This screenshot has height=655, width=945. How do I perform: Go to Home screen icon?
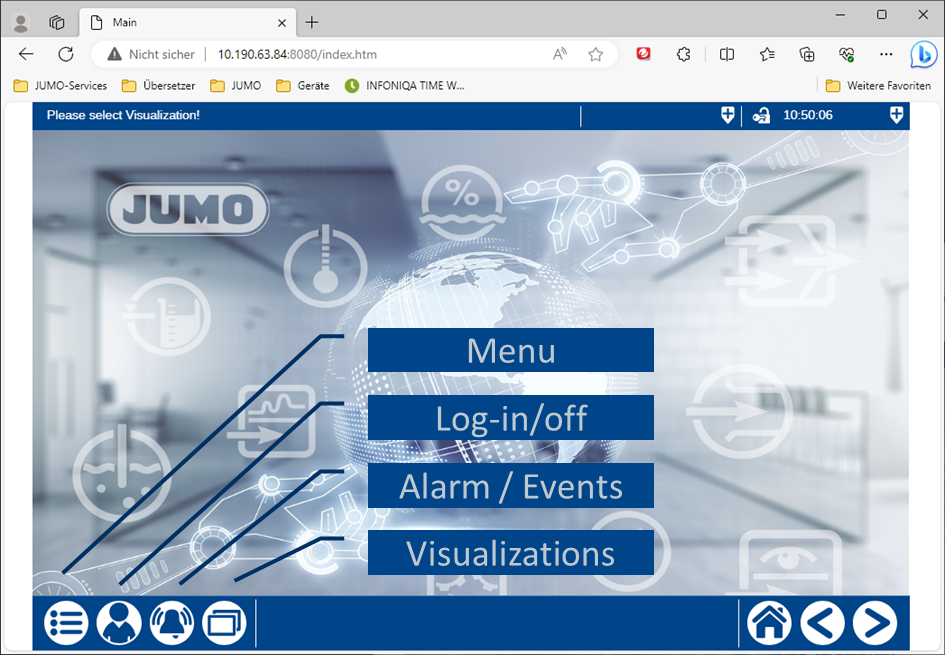769,623
